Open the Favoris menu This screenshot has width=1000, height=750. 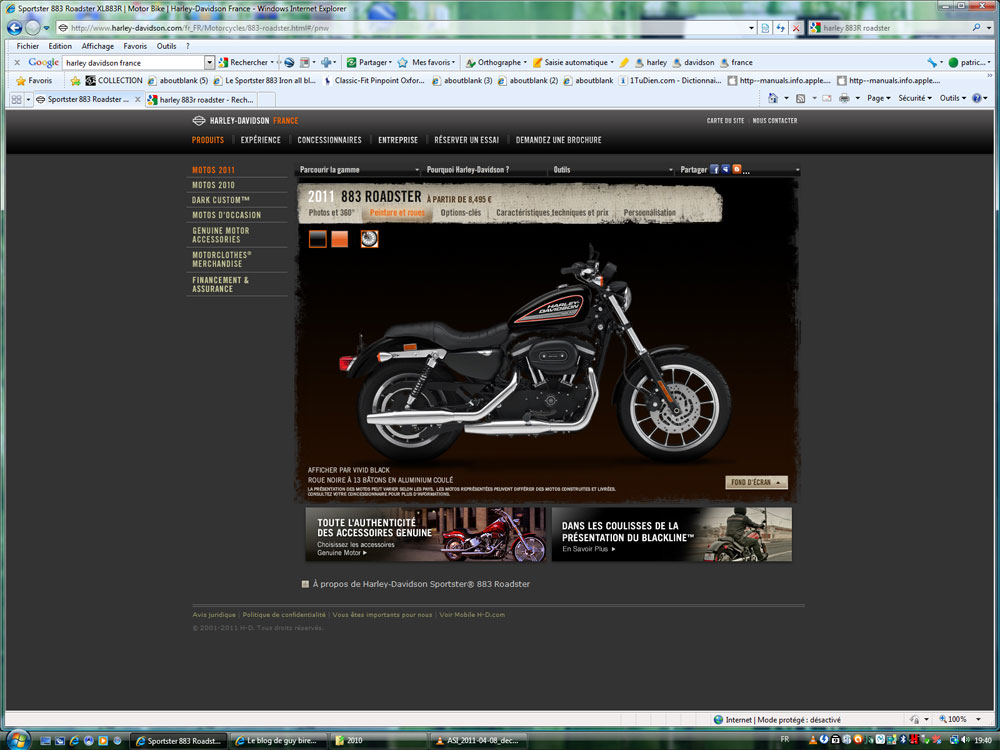[135, 46]
